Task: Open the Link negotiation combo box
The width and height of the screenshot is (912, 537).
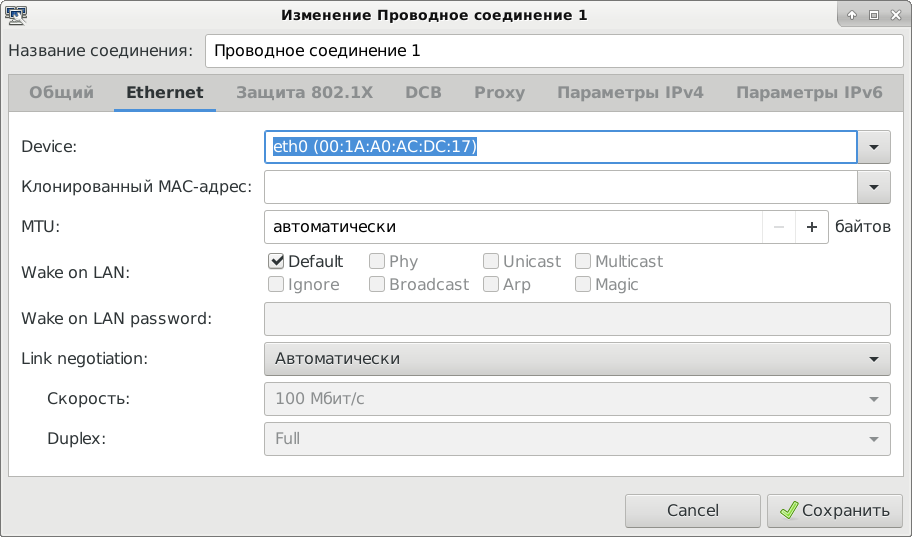Action: 576,358
